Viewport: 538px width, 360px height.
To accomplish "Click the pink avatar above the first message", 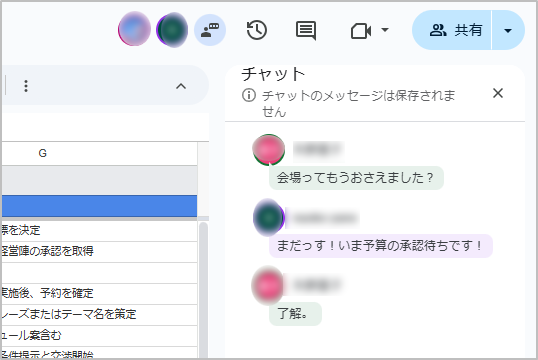I will 269,150.
